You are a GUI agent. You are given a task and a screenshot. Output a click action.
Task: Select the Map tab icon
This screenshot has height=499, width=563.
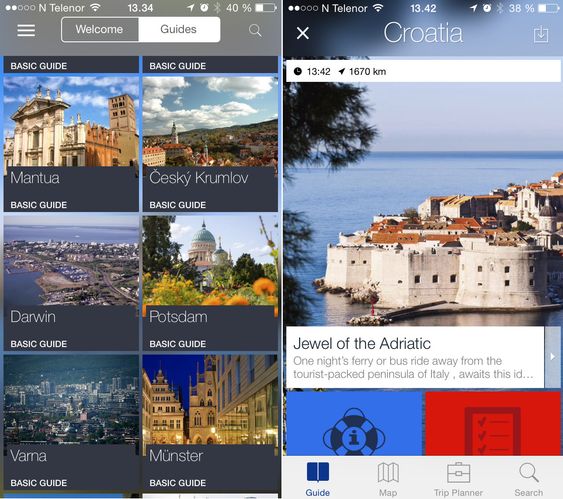pyautogui.click(x=388, y=479)
